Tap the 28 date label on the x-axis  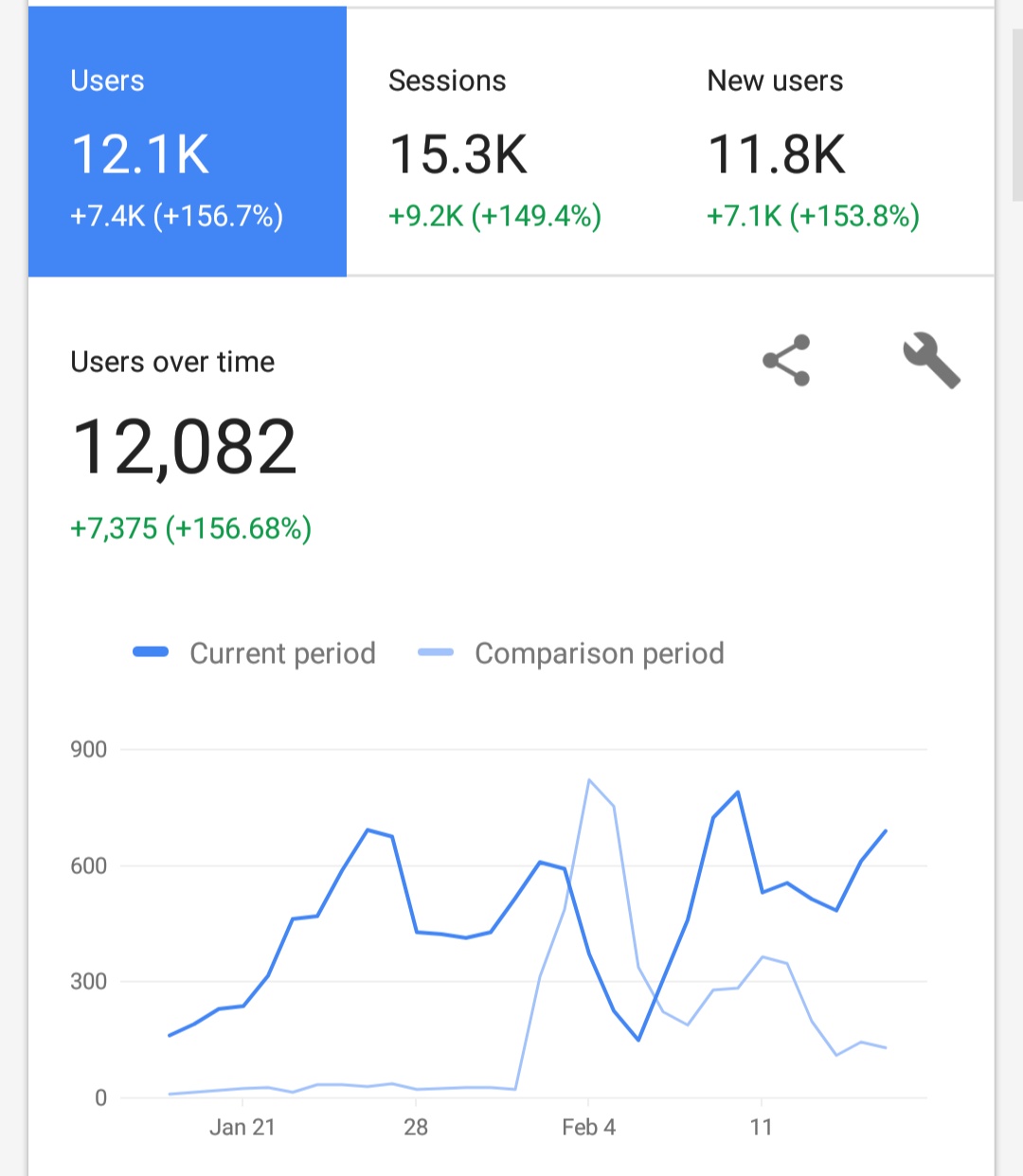(416, 1127)
